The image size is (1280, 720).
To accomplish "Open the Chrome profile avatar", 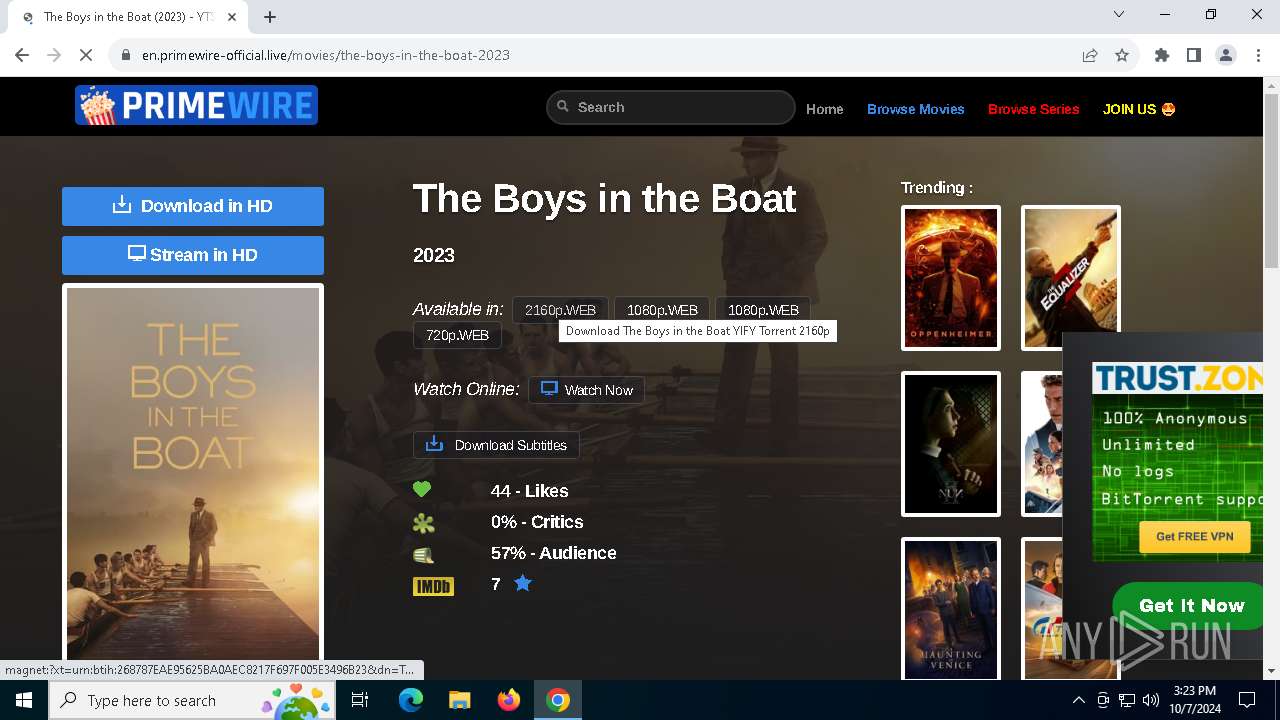I will tap(1226, 55).
